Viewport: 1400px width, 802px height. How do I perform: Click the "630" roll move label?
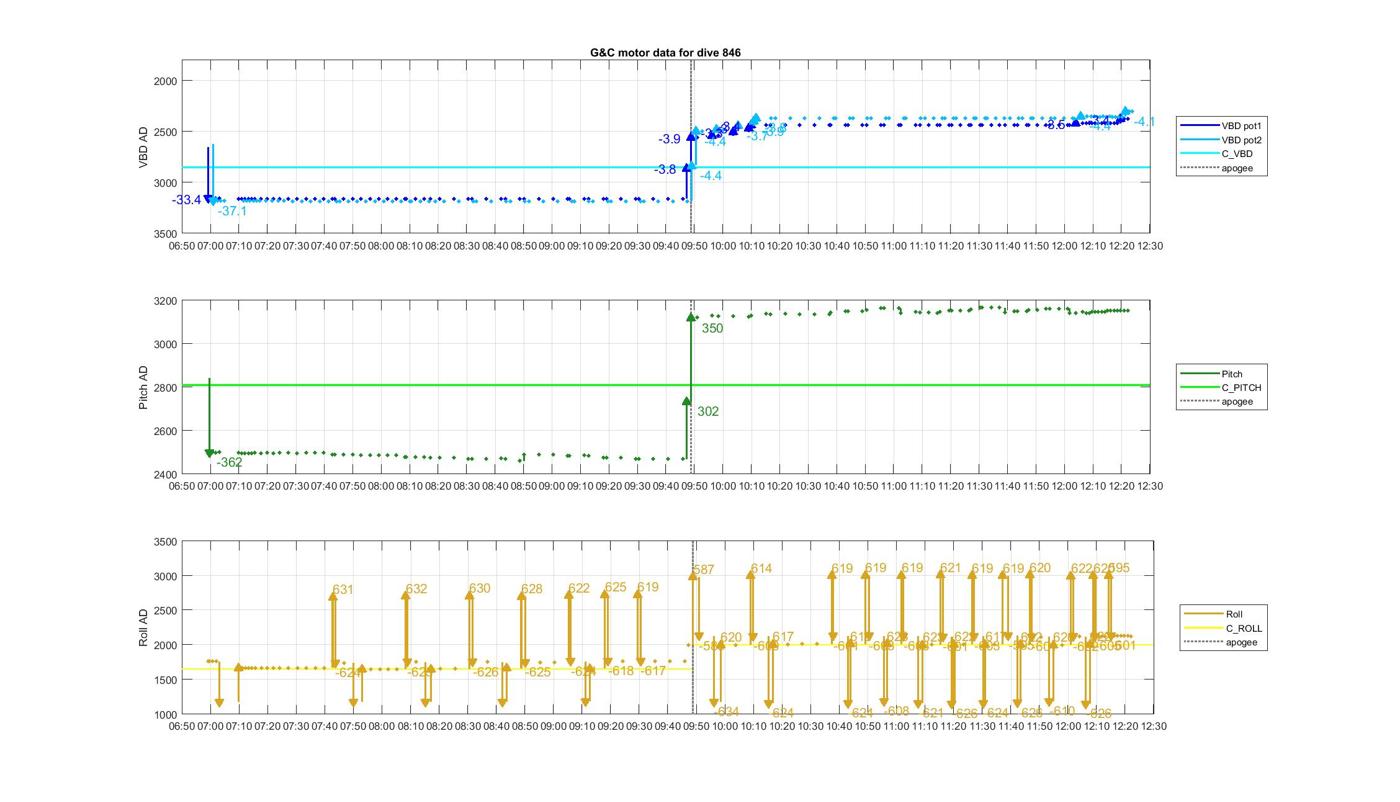click(x=480, y=589)
